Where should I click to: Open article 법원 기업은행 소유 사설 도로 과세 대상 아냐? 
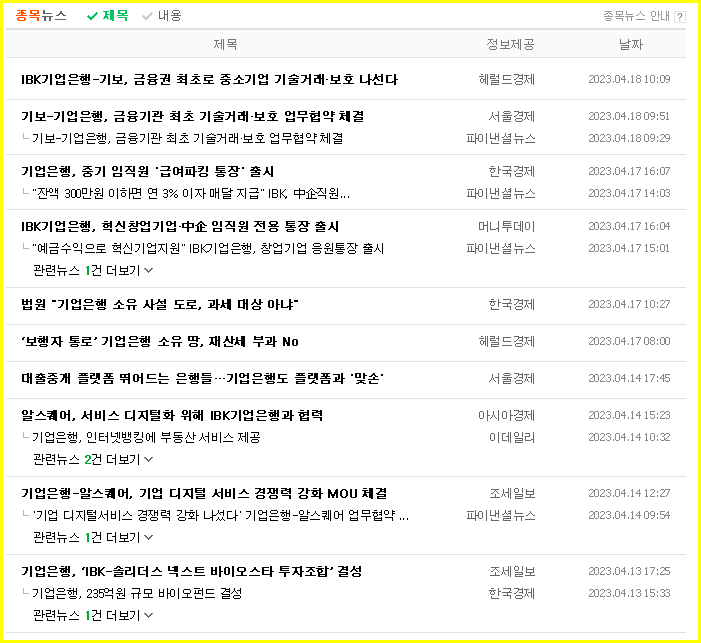point(160,305)
